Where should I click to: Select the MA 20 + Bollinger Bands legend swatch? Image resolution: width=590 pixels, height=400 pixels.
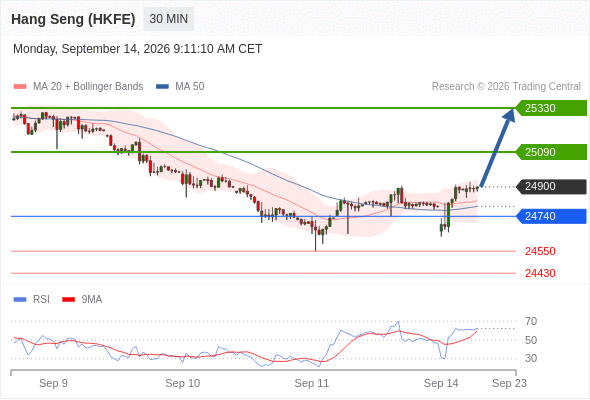(20, 87)
